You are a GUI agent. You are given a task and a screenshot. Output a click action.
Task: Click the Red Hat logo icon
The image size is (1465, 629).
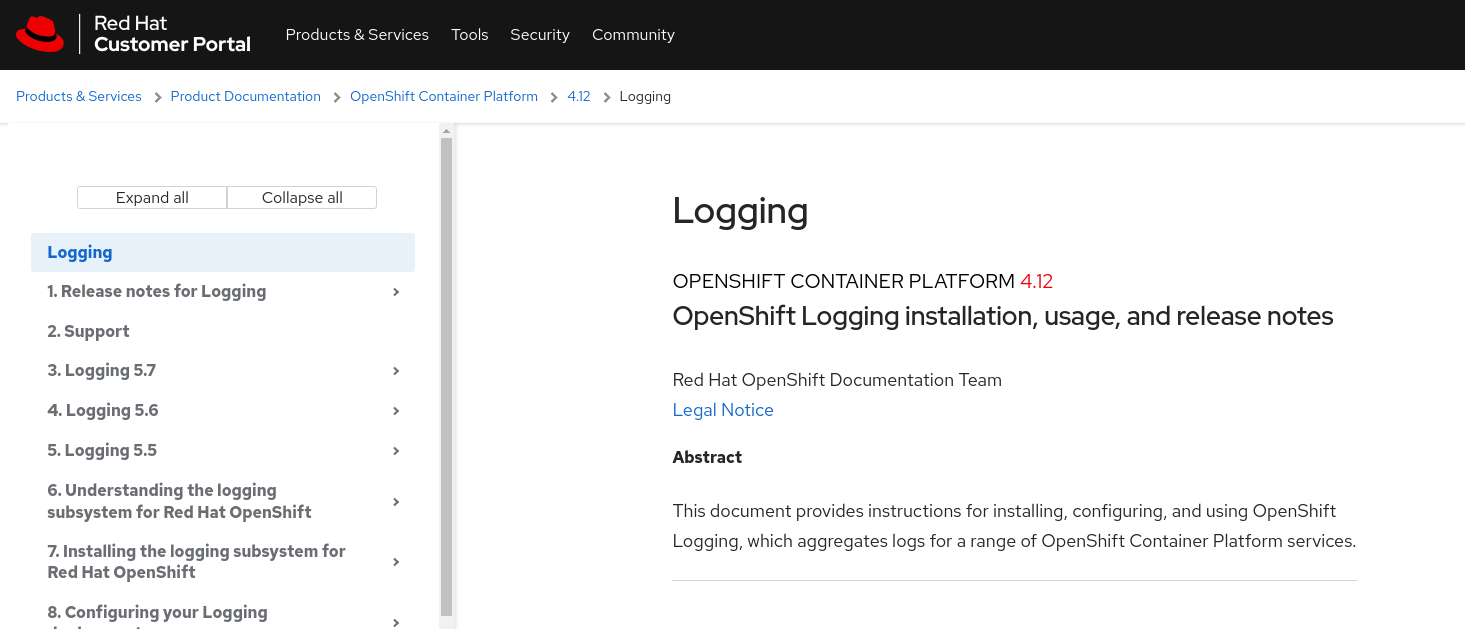click(40, 34)
